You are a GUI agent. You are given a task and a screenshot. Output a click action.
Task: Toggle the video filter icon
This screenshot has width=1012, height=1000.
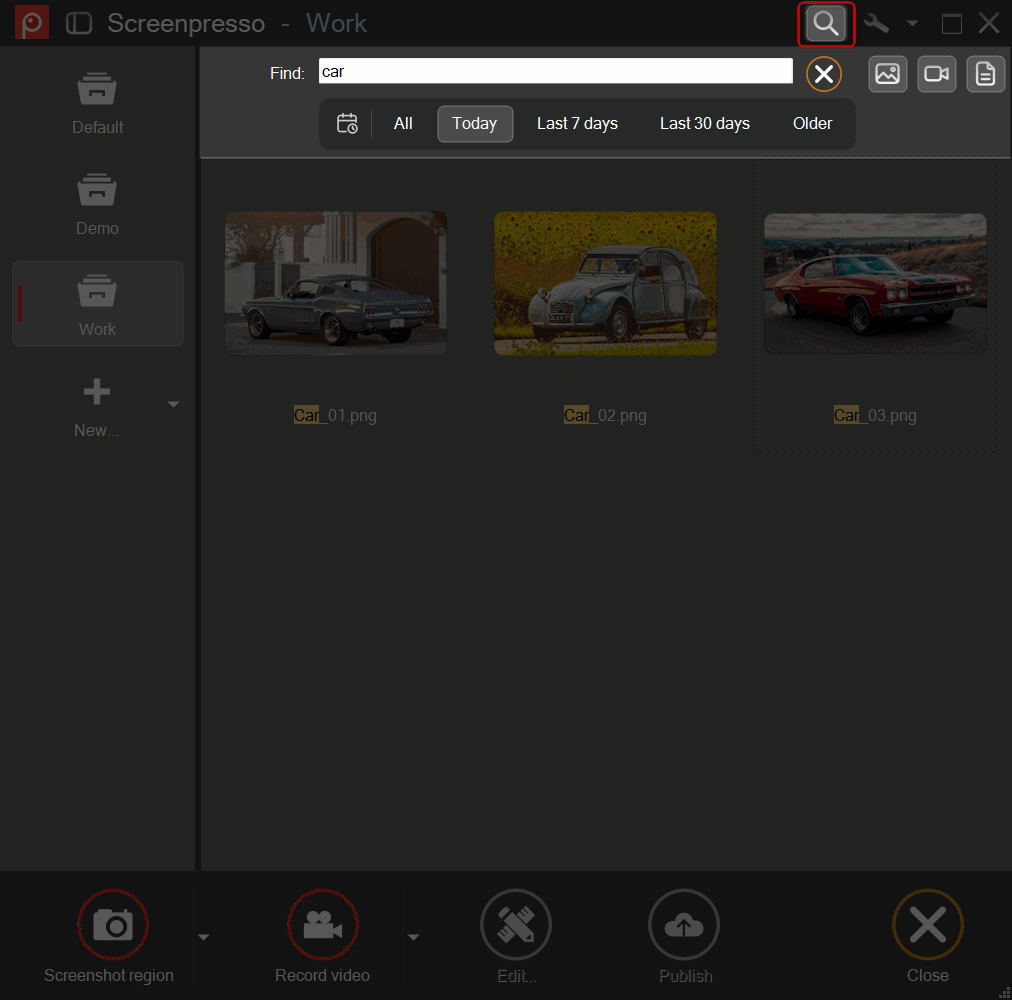click(936, 74)
